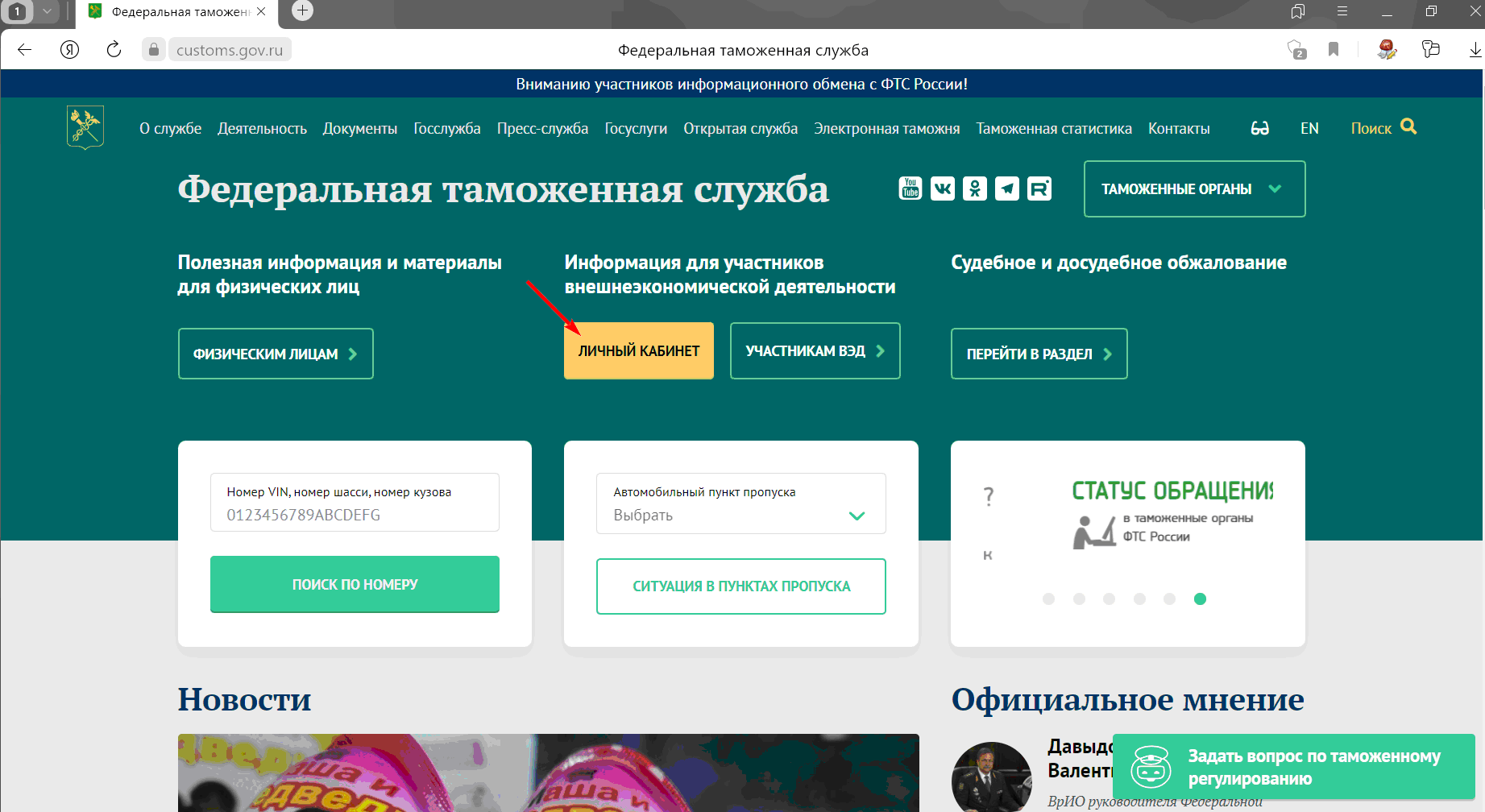The height and width of the screenshot is (812, 1485).
Task: Open the Telegram social link
Action: click(1007, 188)
